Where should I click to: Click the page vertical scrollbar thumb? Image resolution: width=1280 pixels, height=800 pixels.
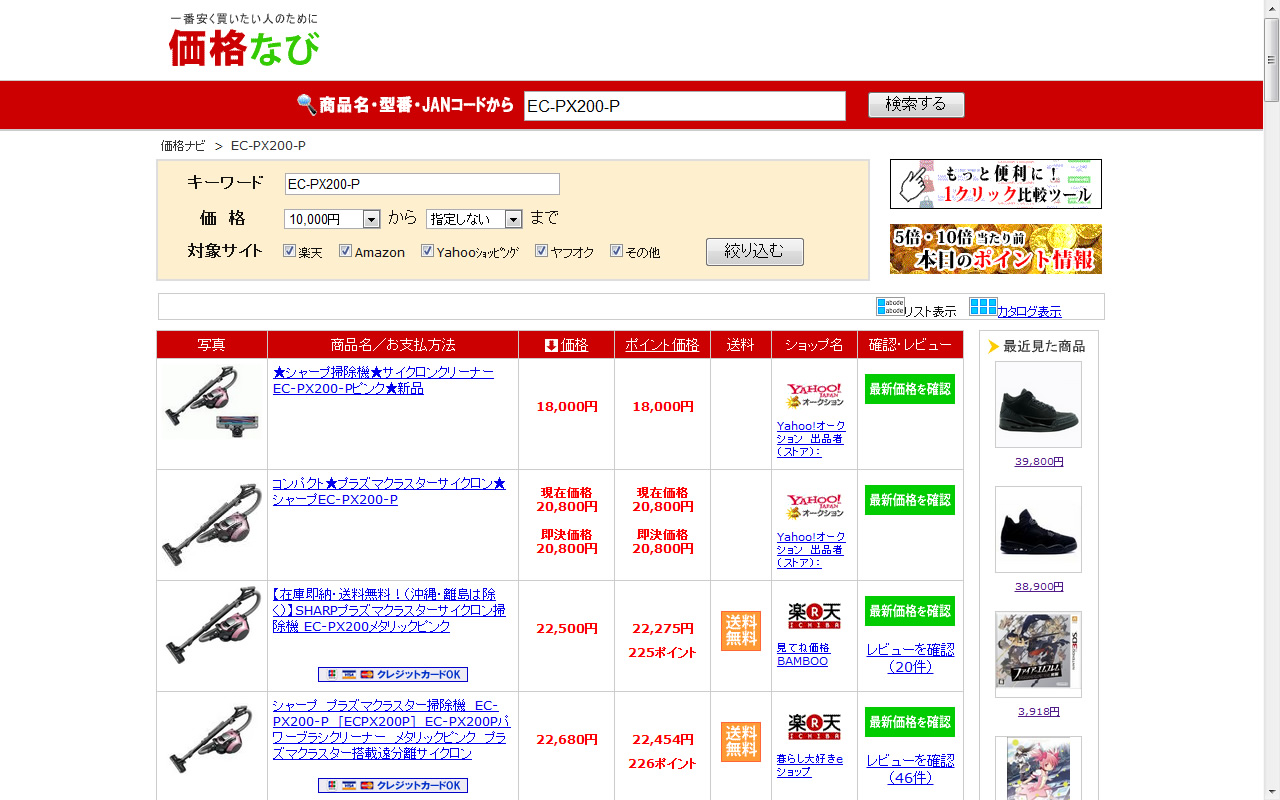click(x=1272, y=60)
